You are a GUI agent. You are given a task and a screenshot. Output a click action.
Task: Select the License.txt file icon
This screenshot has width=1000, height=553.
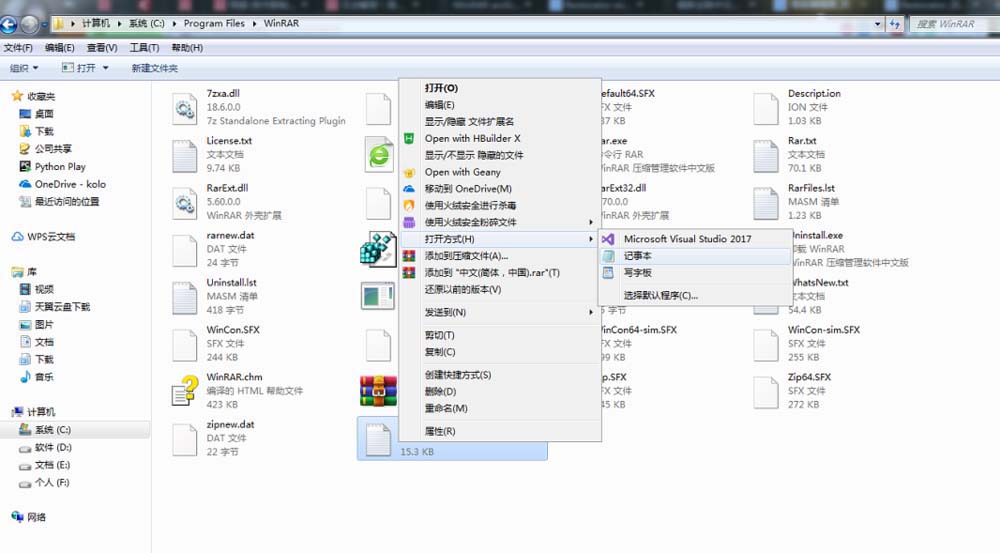click(185, 156)
